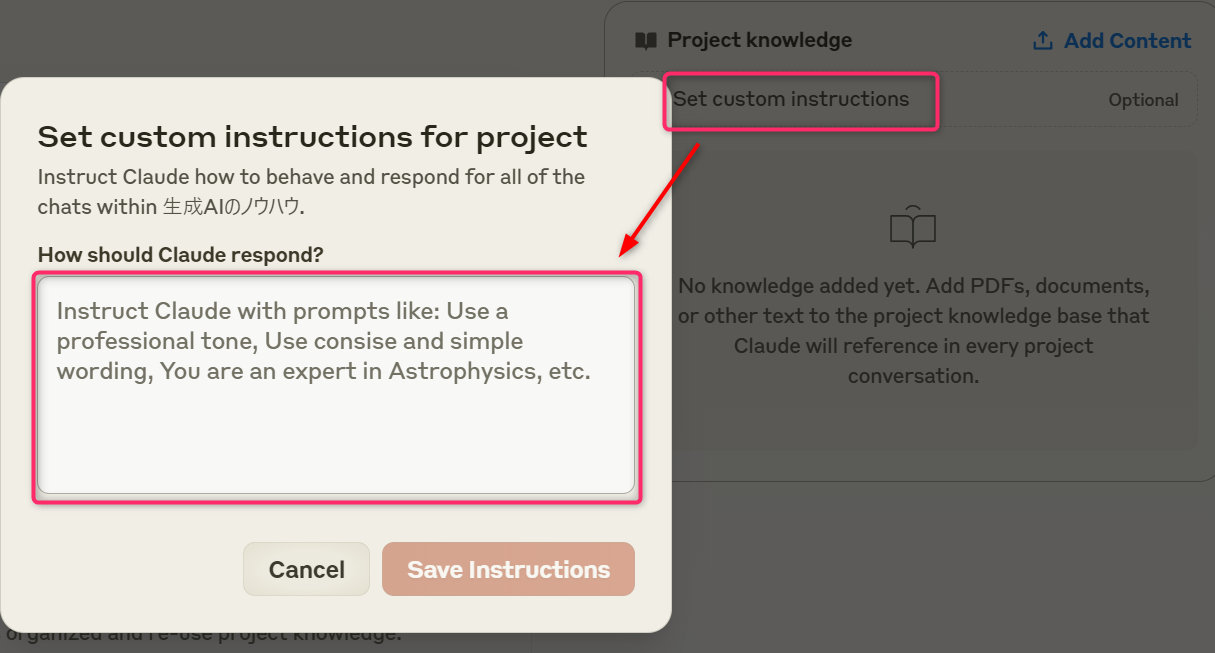The width and height of the screenshot is (1215, 653).
Task: Click the Claude will reference in every project text
Action: [913, 346]
